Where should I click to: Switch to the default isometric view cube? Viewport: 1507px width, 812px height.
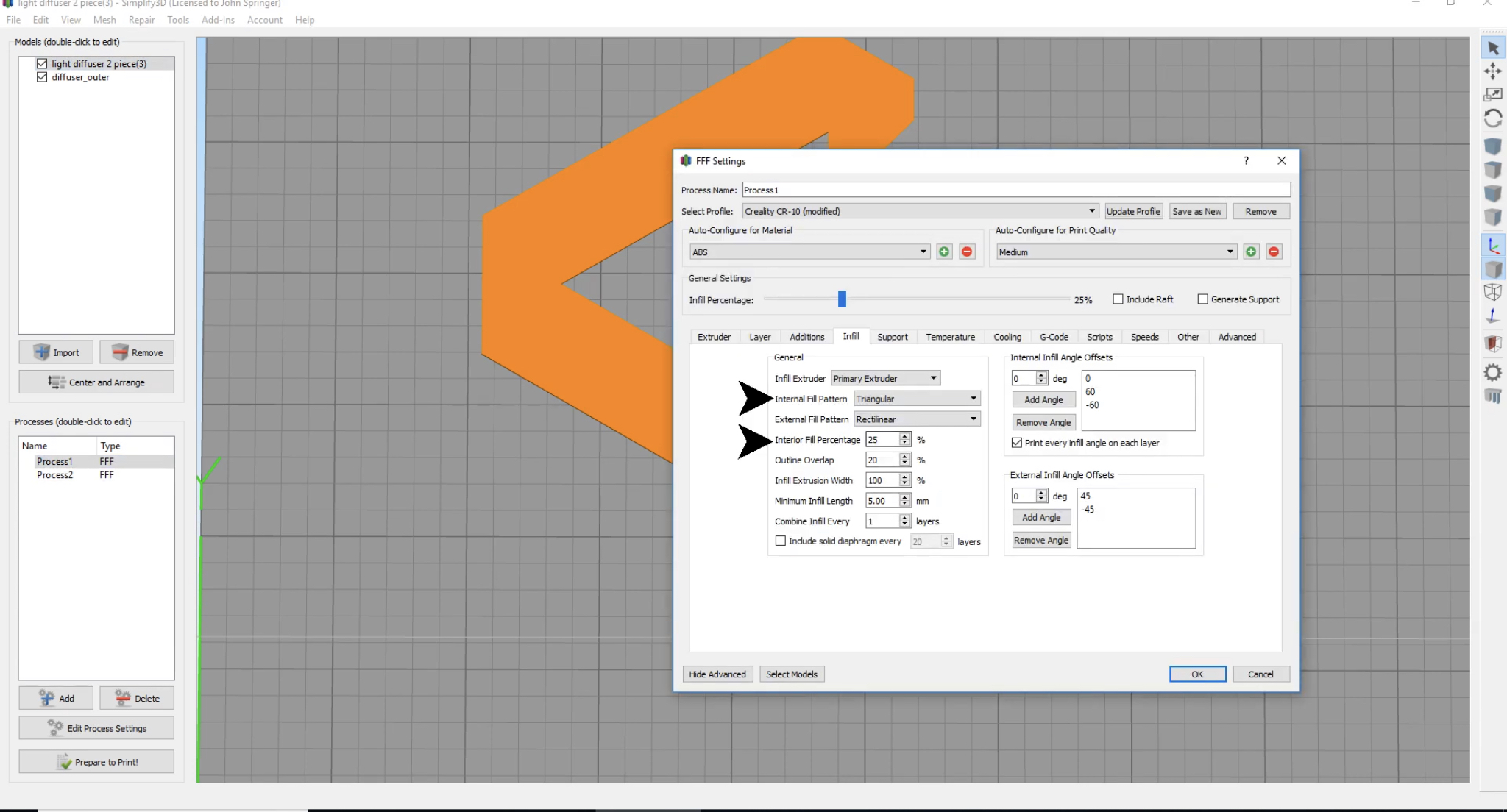point(1492,146)
